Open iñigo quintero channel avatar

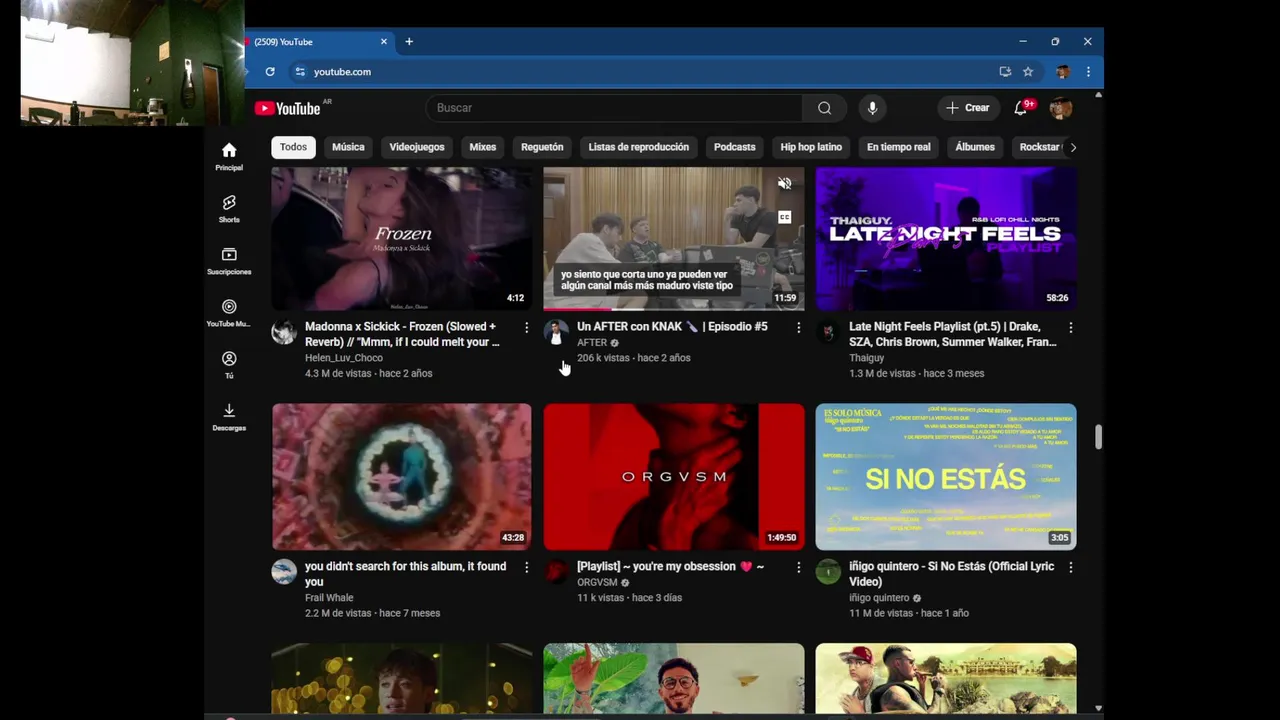tap(828, 572)
